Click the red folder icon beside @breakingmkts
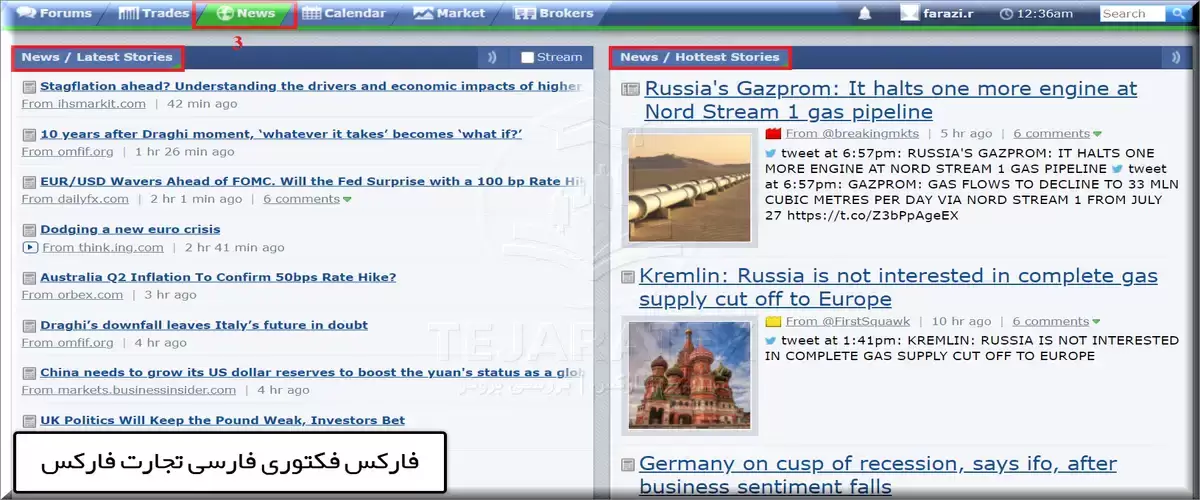This screenshot has height=500, width=1200. pos(773,133)
